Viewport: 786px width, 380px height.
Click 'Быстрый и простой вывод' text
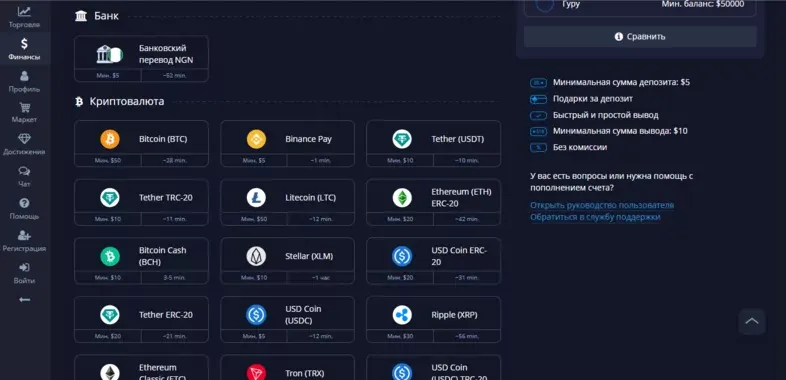pos(606,115)
